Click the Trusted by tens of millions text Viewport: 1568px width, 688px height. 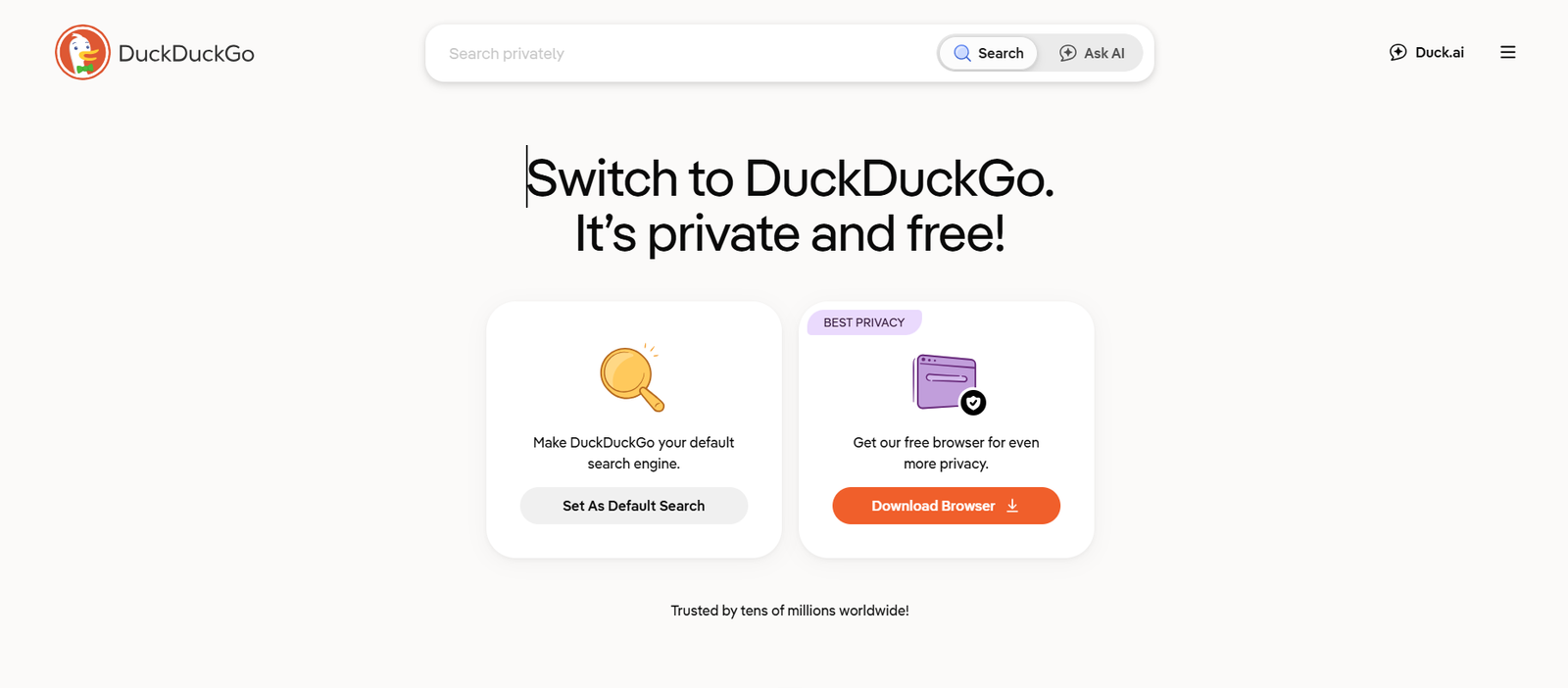coord(790,611)
